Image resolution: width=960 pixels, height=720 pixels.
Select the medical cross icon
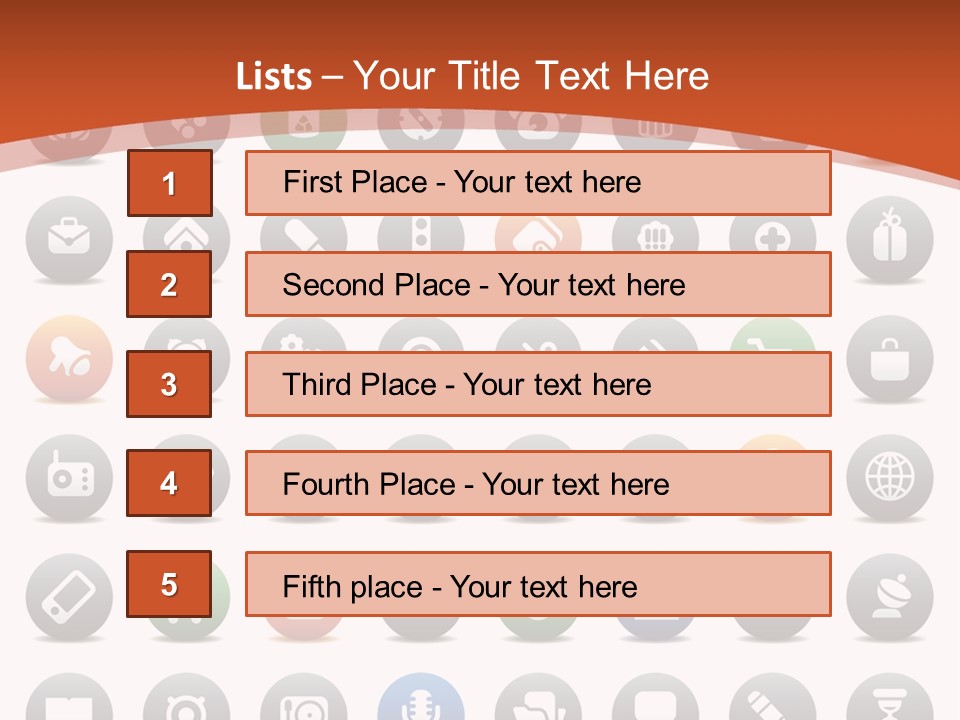pyautogui.click(x=772, y=236)
